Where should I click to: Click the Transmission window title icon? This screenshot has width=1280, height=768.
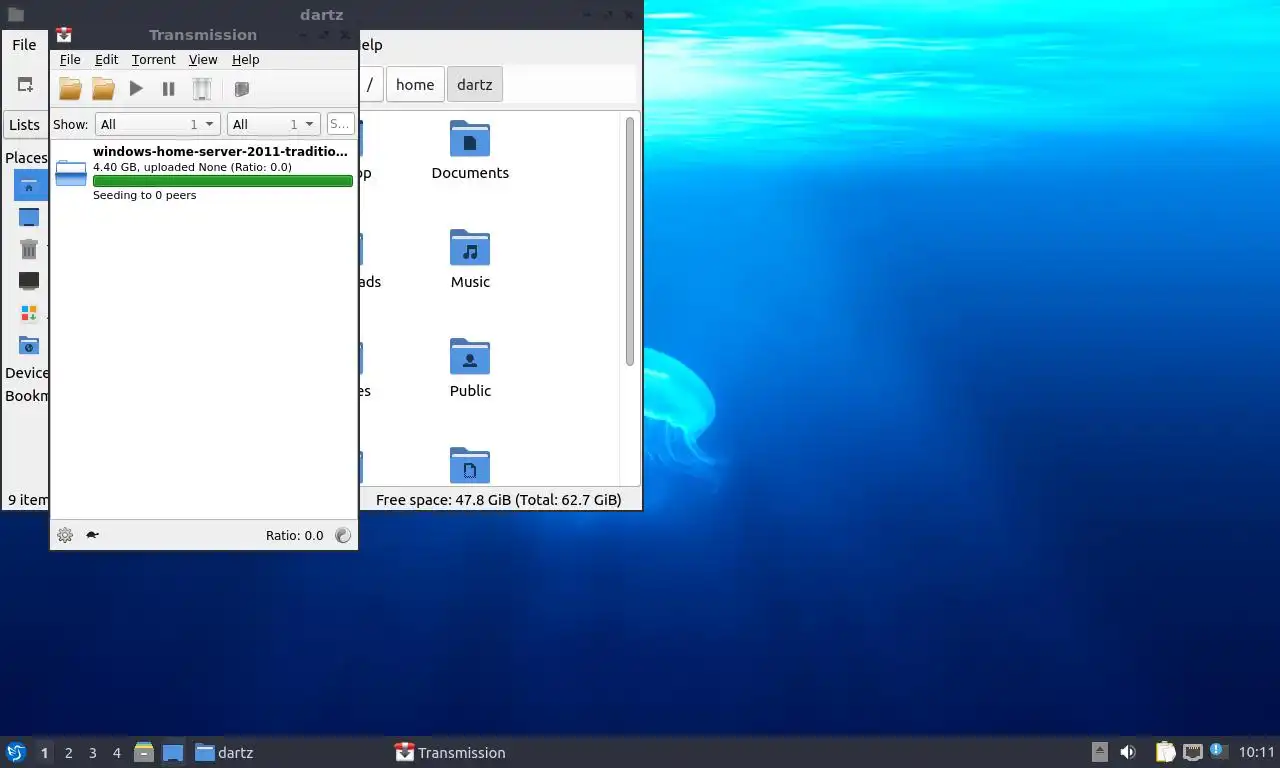[x=64, y=35]
